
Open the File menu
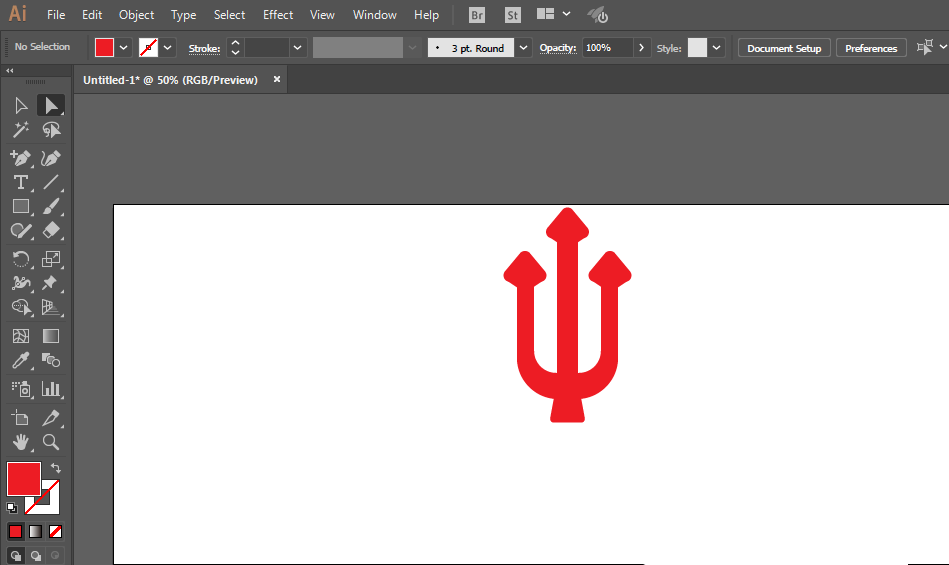[56, 15]
